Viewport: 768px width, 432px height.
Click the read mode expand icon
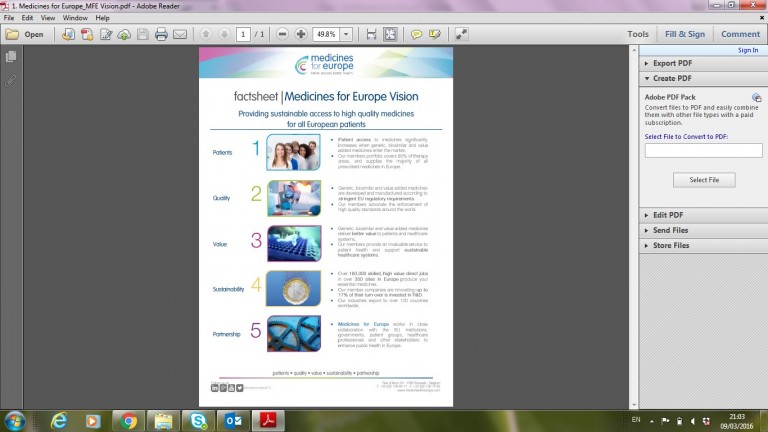point(461,34)
